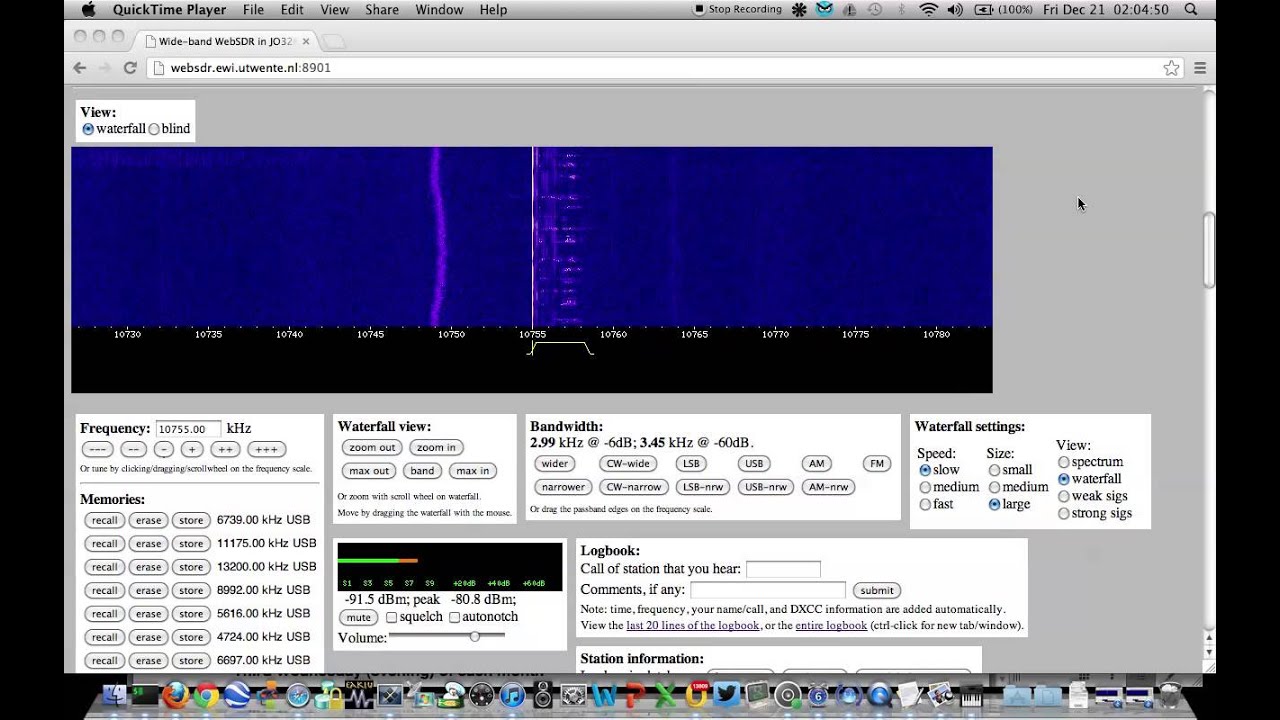Open Google Chrome from the Dock

(206, 695)
